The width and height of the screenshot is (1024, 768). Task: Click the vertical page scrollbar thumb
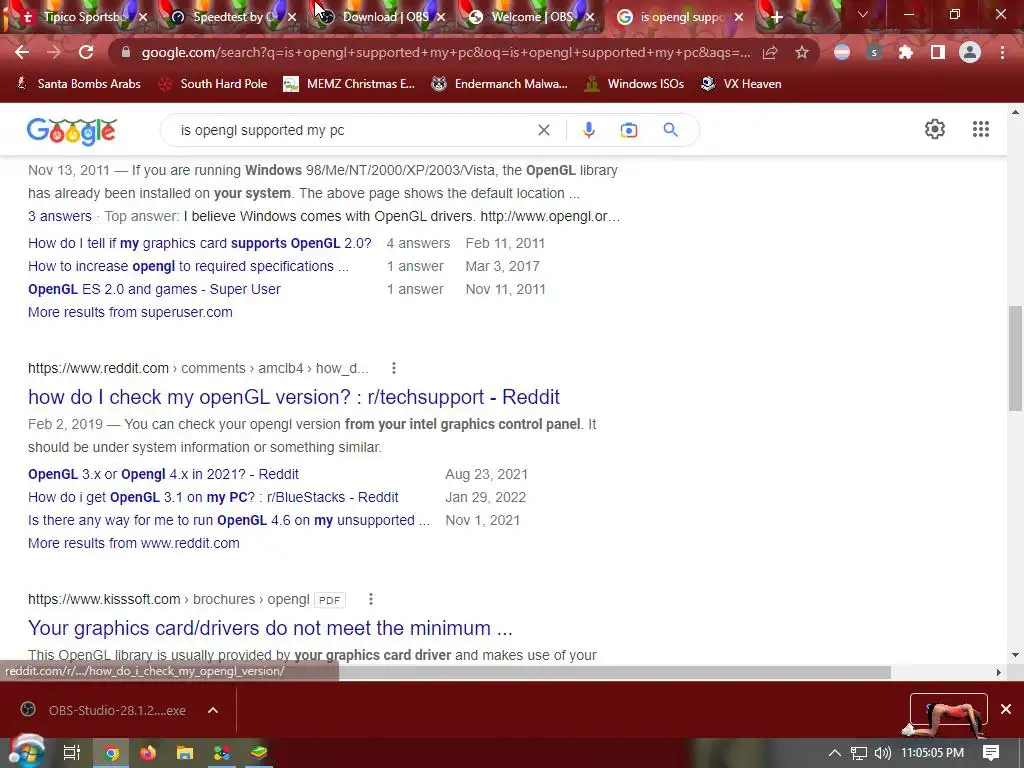[x=1015, y=358]
